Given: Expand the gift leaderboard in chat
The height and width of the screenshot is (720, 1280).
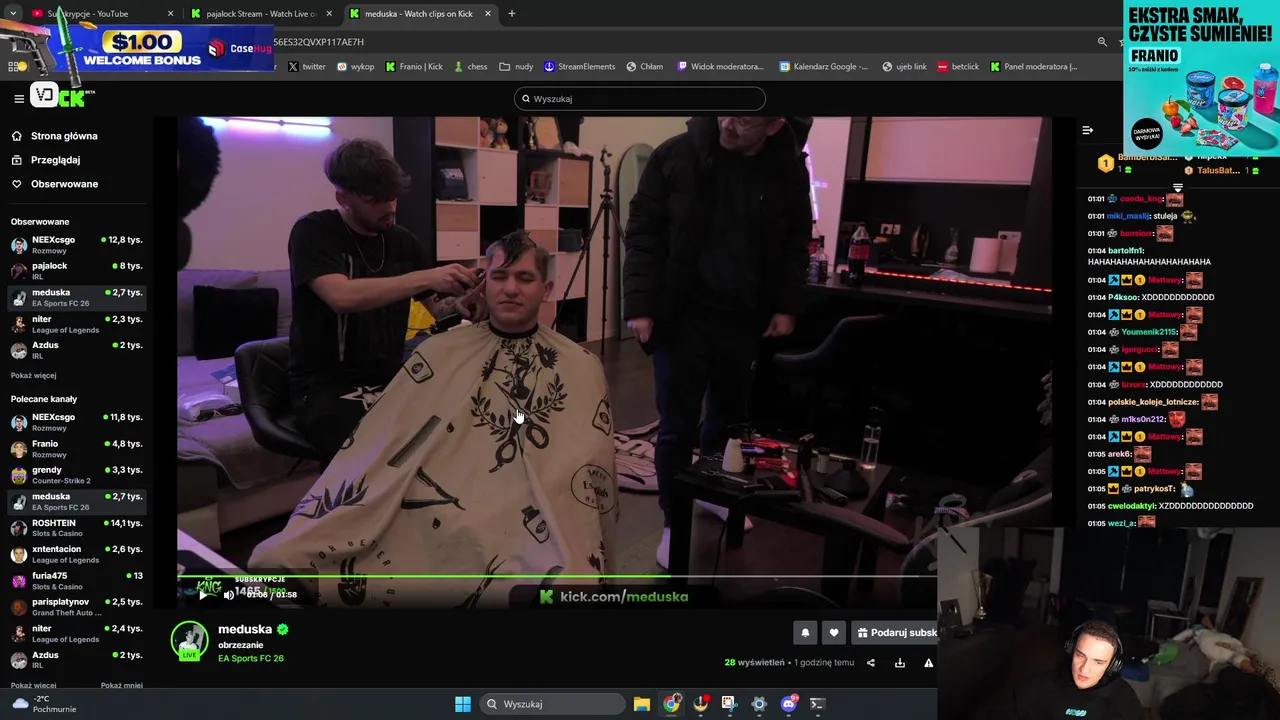Looking at the screenshot, I should 1177,187.
